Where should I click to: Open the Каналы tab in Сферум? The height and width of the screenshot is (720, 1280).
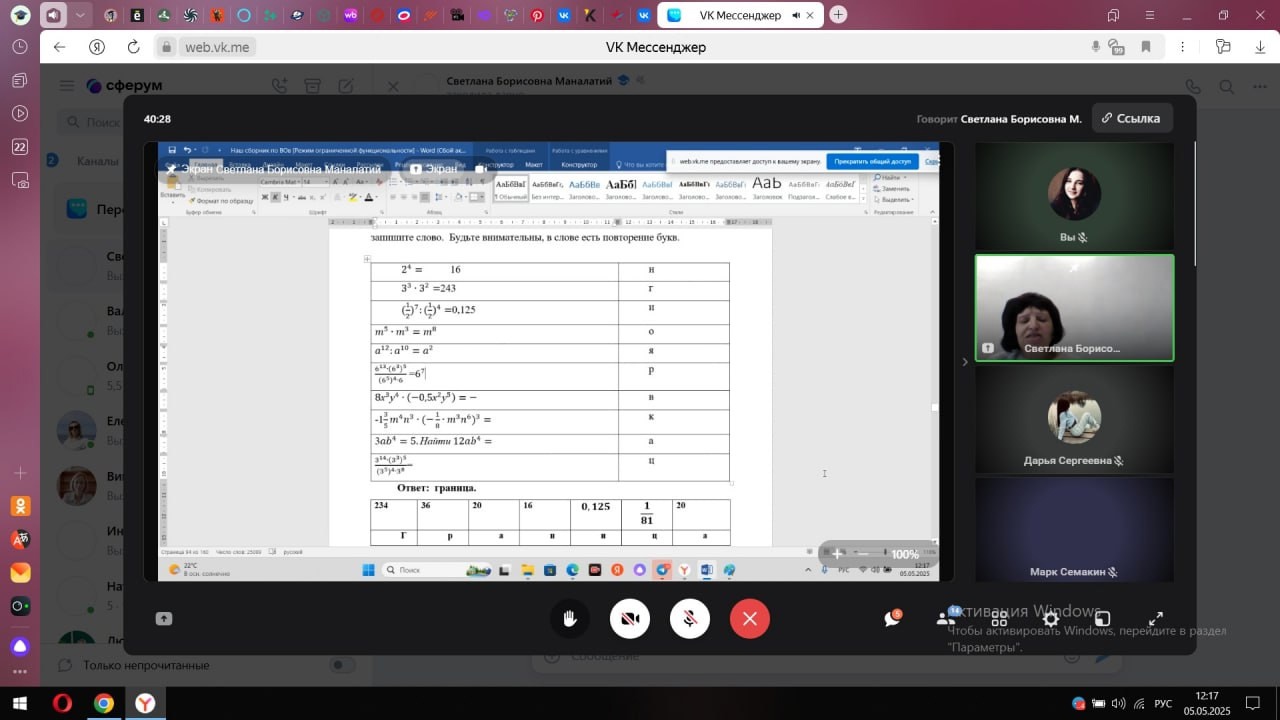(x=98, y=161)
